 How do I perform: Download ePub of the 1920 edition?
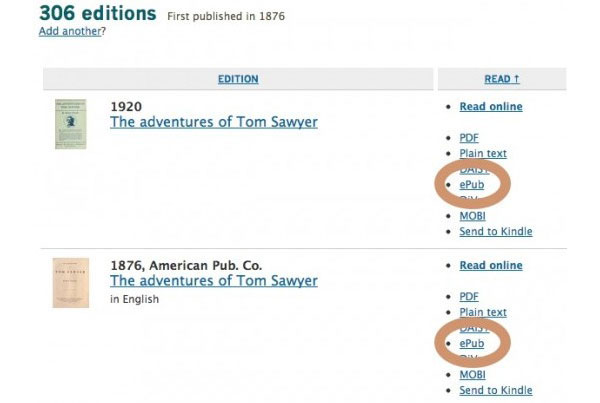pos(472,185)
